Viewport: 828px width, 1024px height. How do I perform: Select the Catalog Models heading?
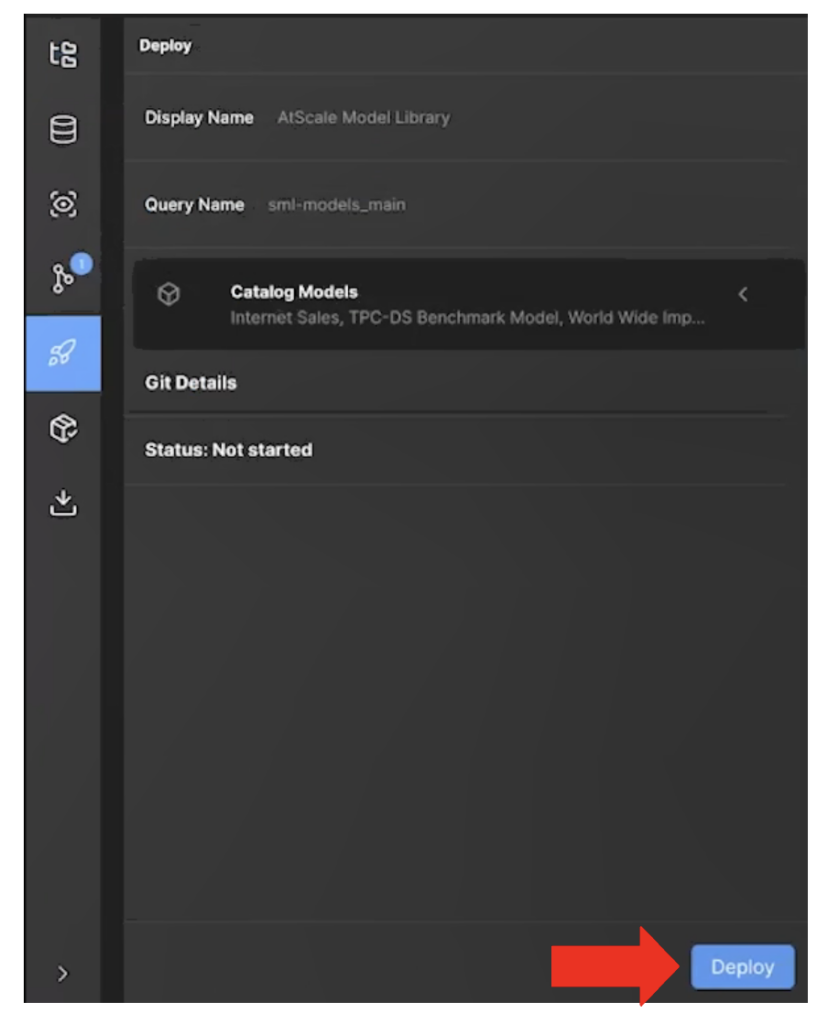click(x=294, y=292)
